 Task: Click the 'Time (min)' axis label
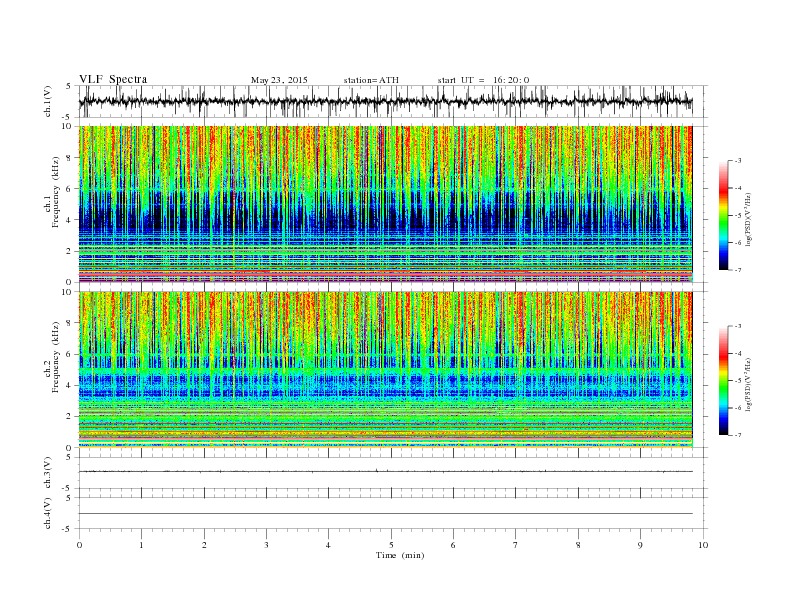[x=400, y=555]
